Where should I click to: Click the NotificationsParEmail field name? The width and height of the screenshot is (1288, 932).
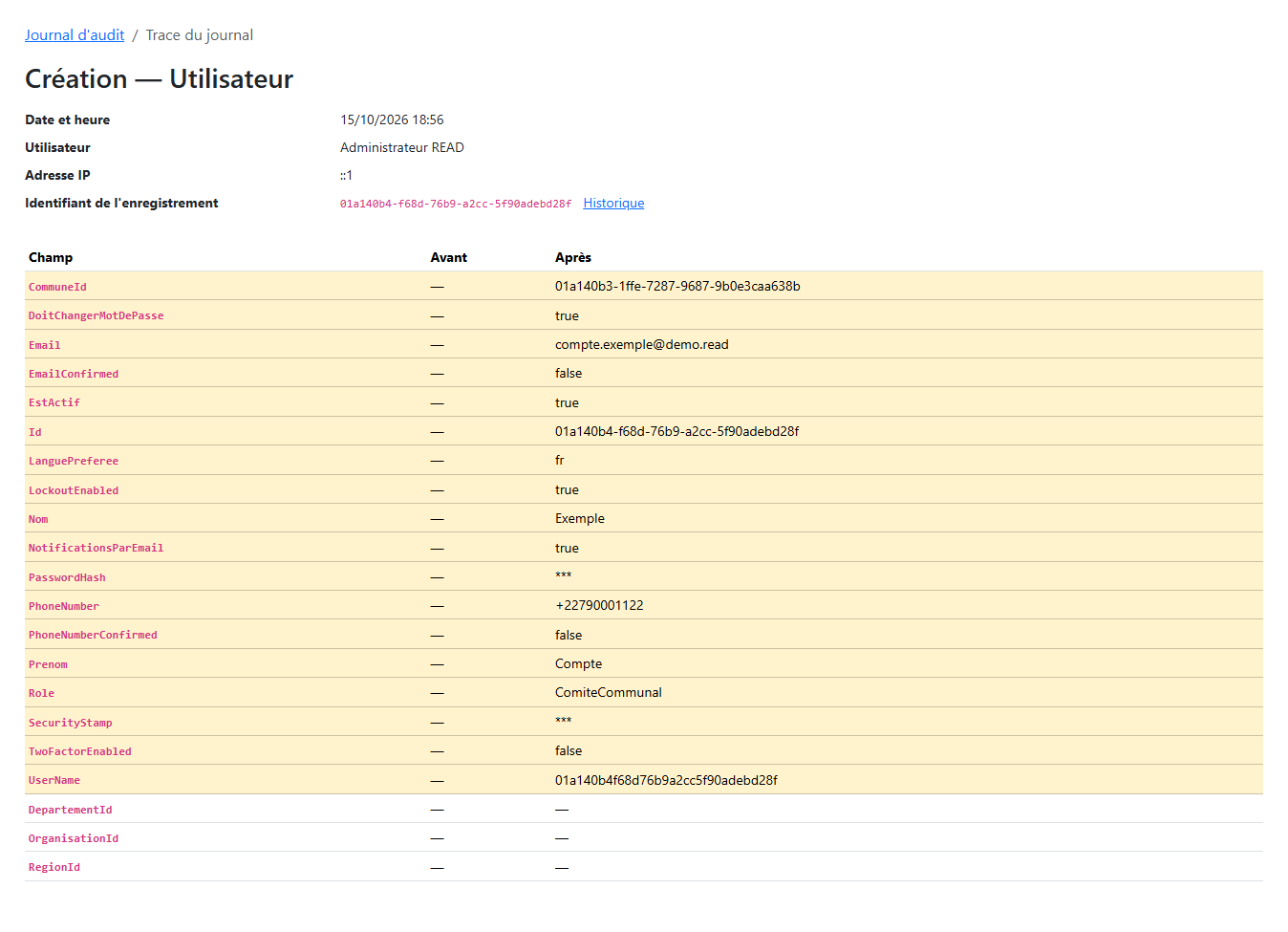point(96,548)
